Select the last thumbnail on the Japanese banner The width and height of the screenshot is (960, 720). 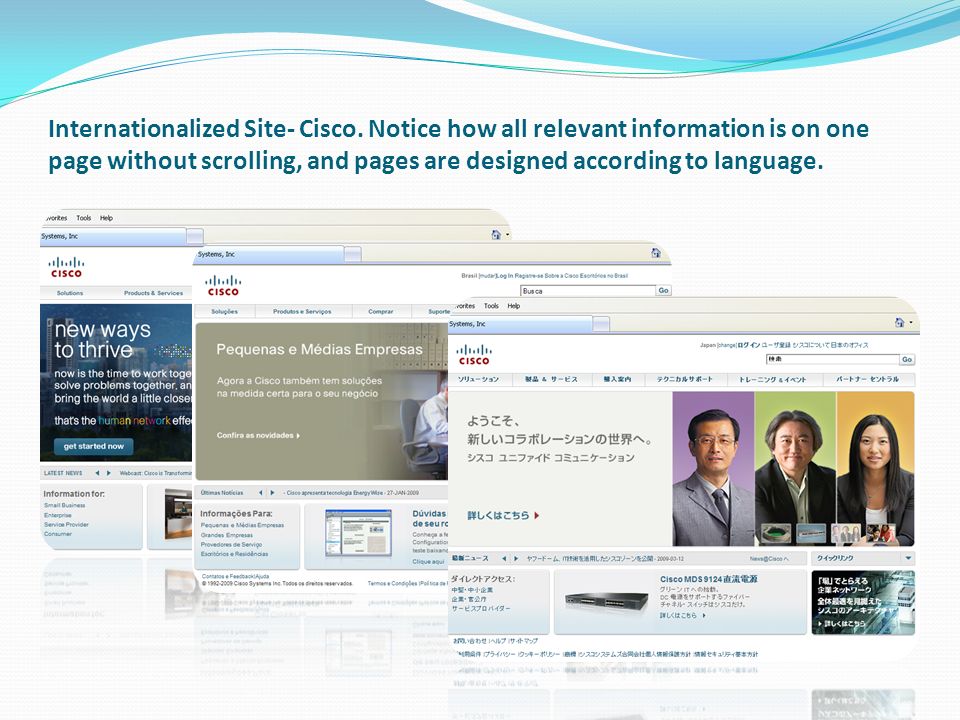coord(881,534)
